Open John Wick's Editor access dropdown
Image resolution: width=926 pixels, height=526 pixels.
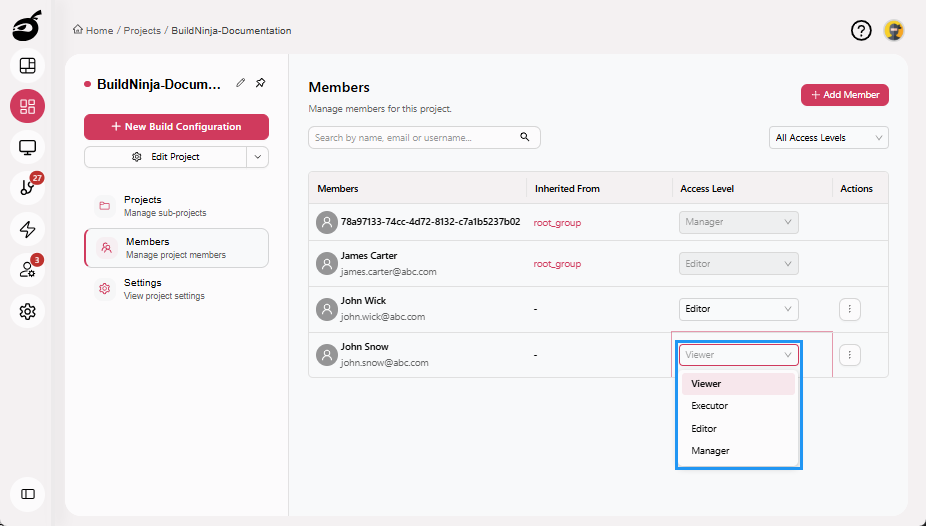click(x=738, y=309)
